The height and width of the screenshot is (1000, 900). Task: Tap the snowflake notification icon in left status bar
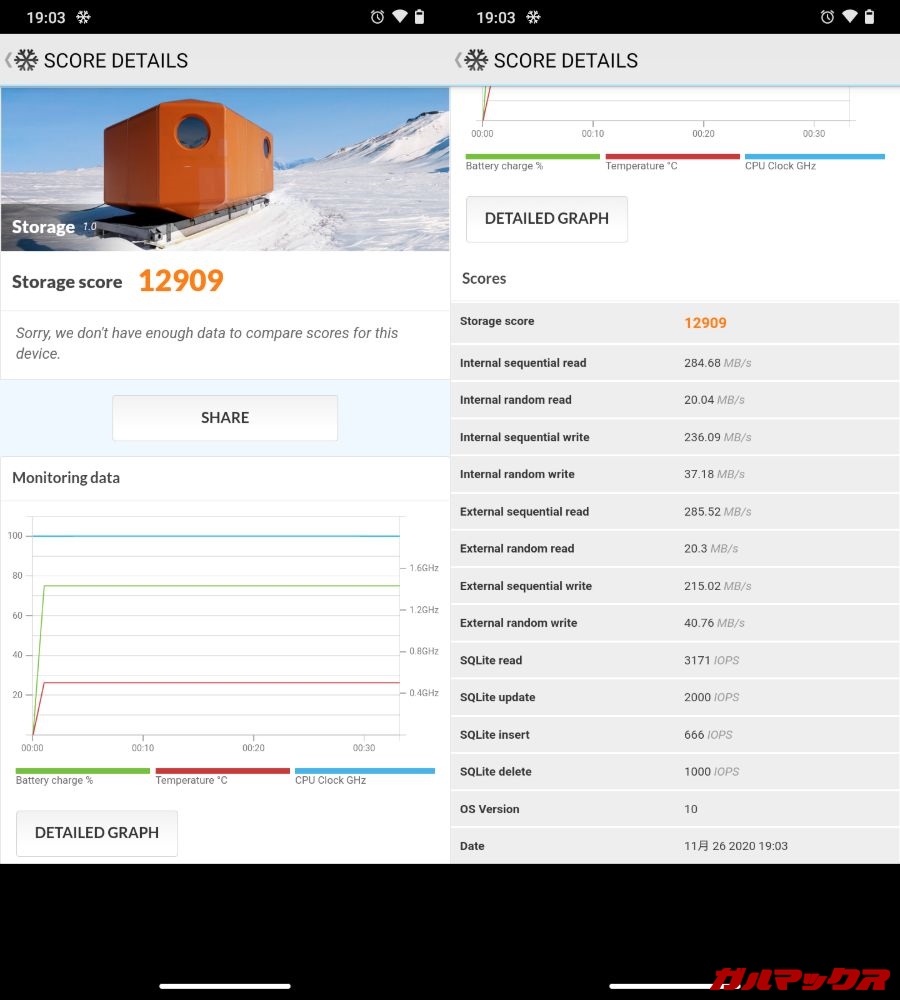pos(84,17)
